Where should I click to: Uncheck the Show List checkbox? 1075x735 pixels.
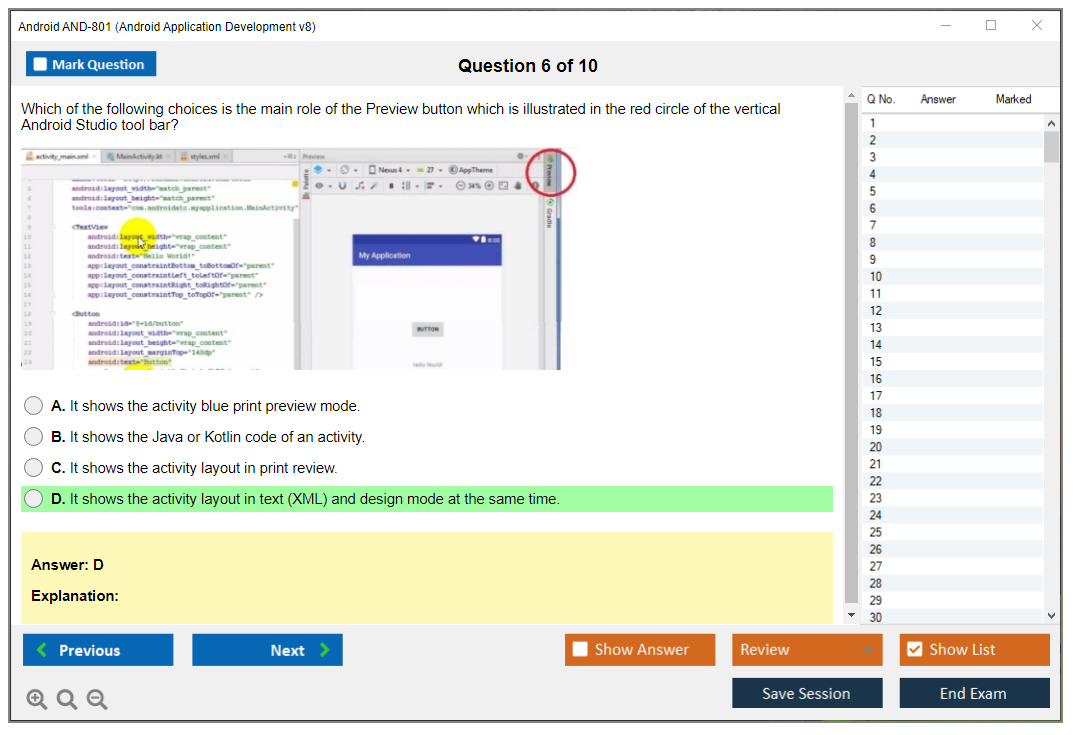914,650
